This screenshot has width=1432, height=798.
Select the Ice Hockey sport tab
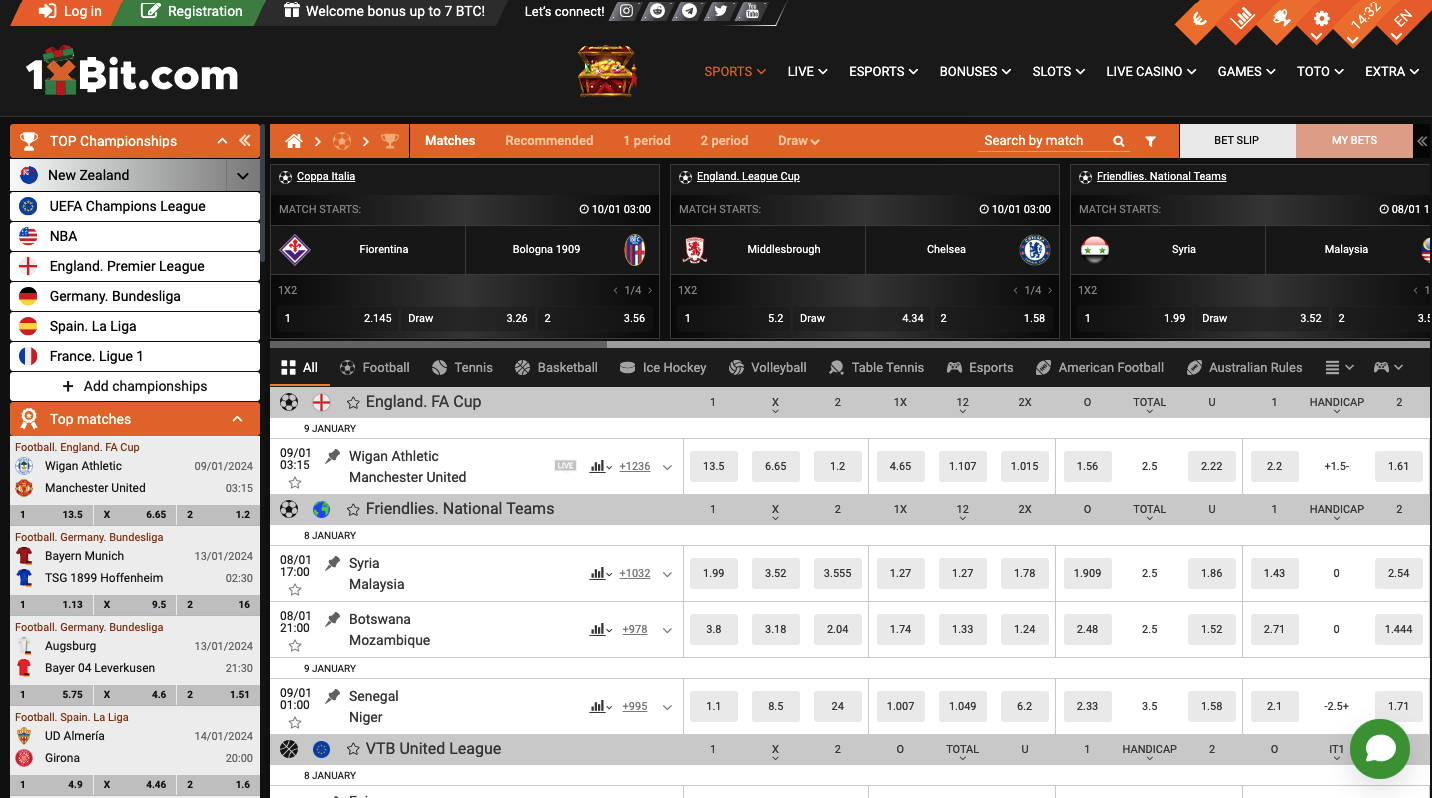pyautogui.click(x=663, y=367)
